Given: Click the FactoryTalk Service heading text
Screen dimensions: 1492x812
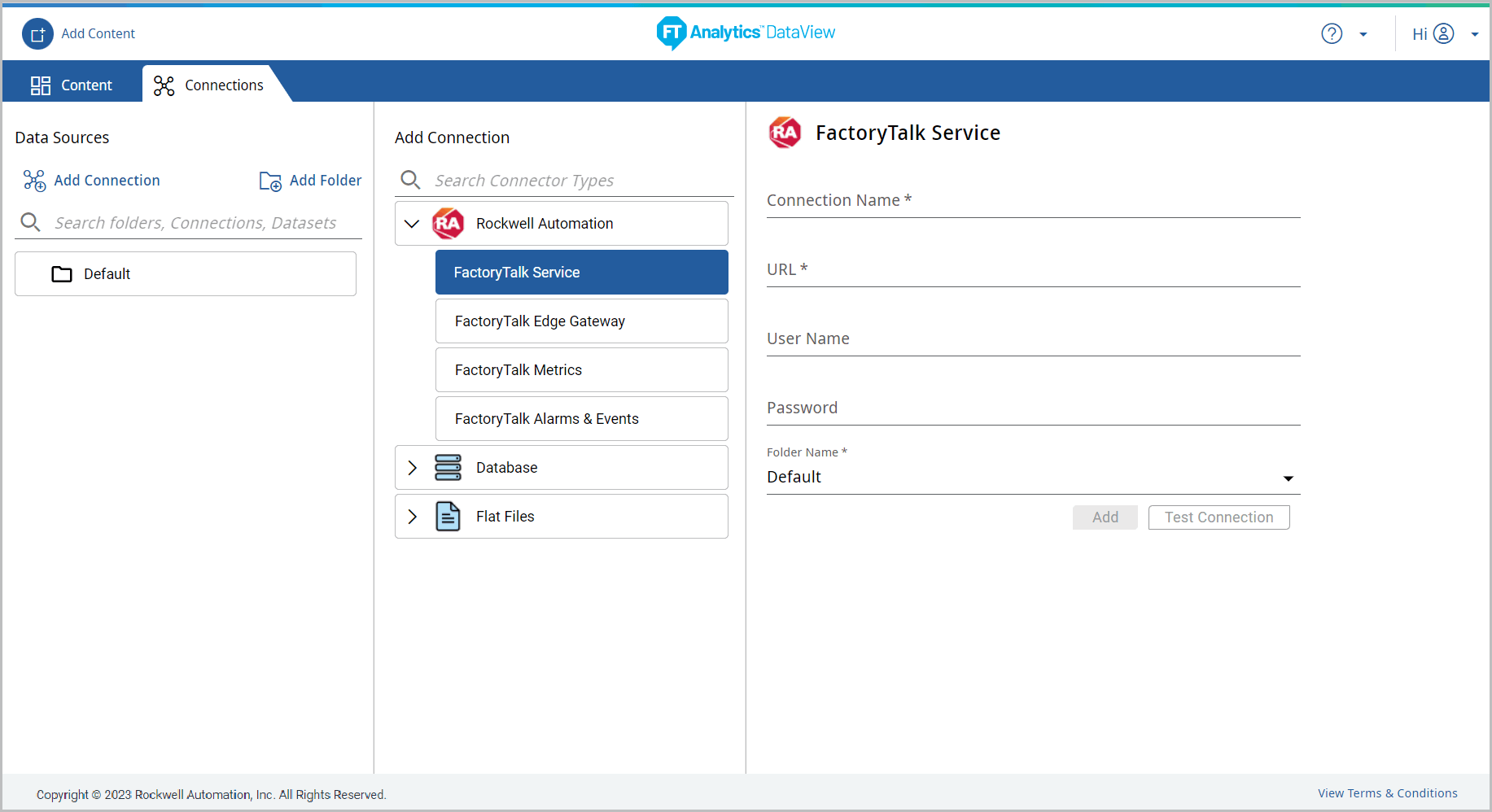Looking at the screenshot, I should tap(908, 133).
